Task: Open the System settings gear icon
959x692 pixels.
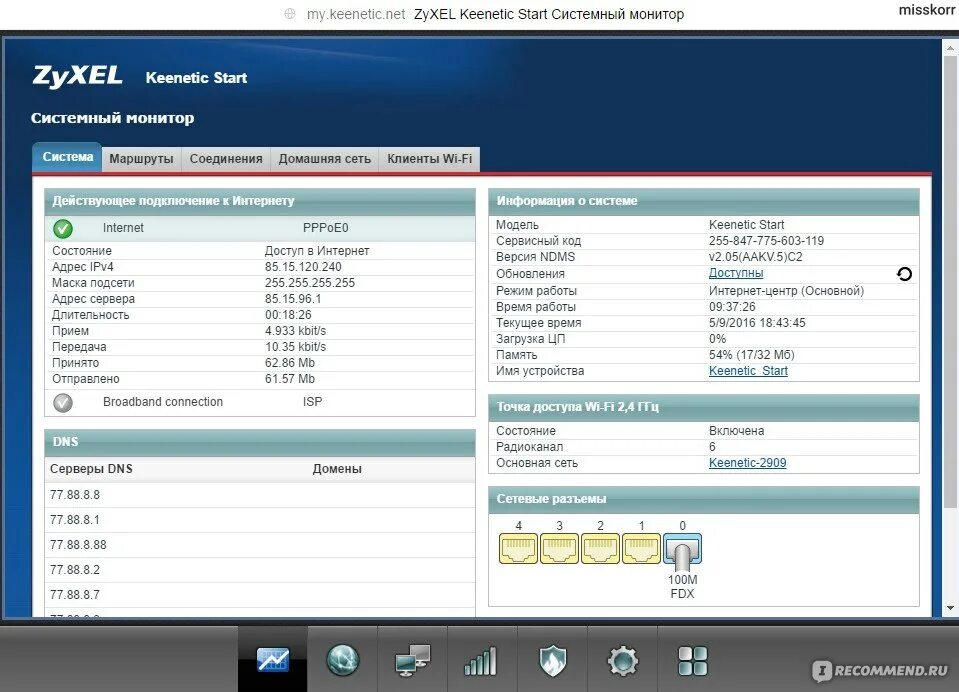Action: (x=623, y=660)
